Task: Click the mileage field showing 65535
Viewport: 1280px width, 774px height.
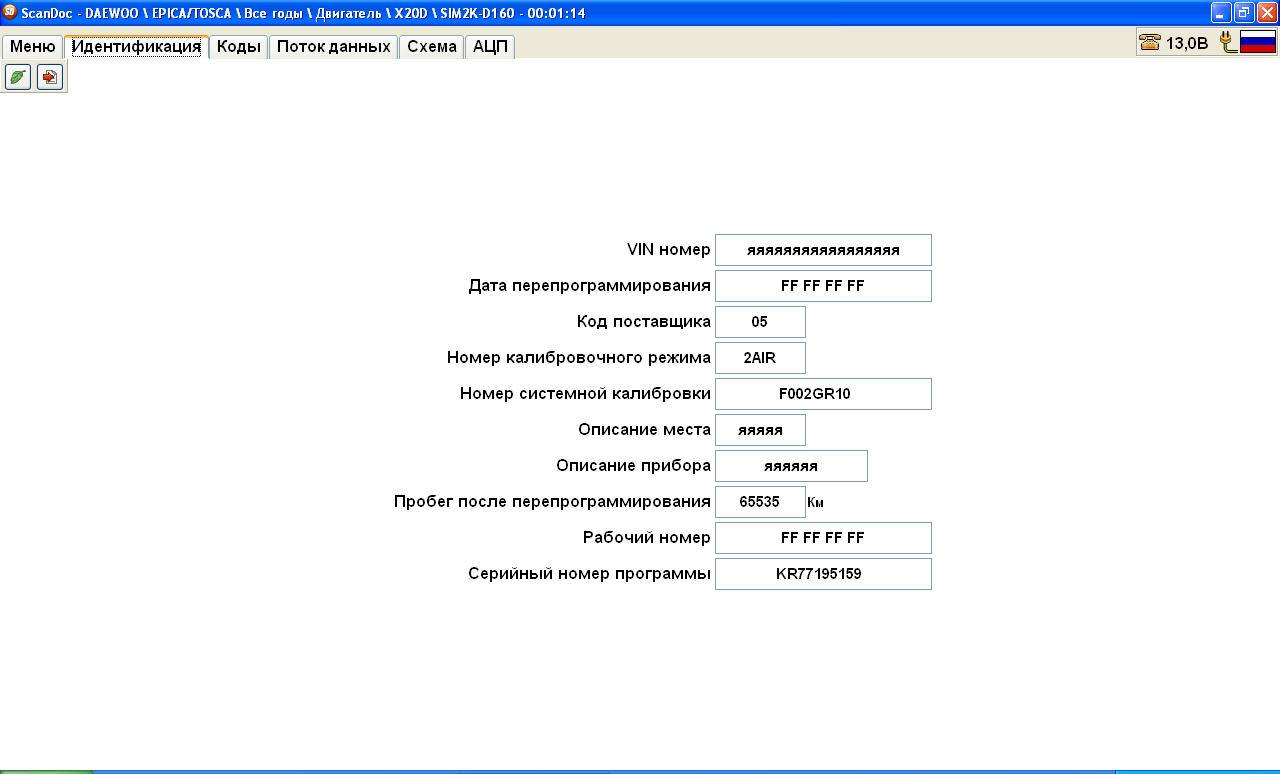Action: 760,502
